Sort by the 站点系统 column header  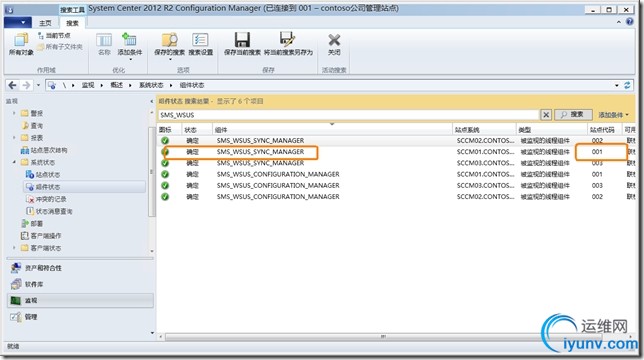[x=484, y=130]
